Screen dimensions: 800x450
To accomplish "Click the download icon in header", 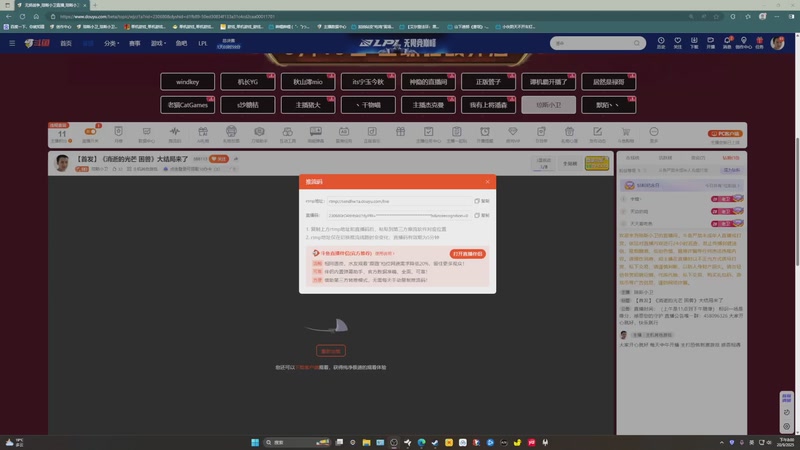I will [694, 41].
